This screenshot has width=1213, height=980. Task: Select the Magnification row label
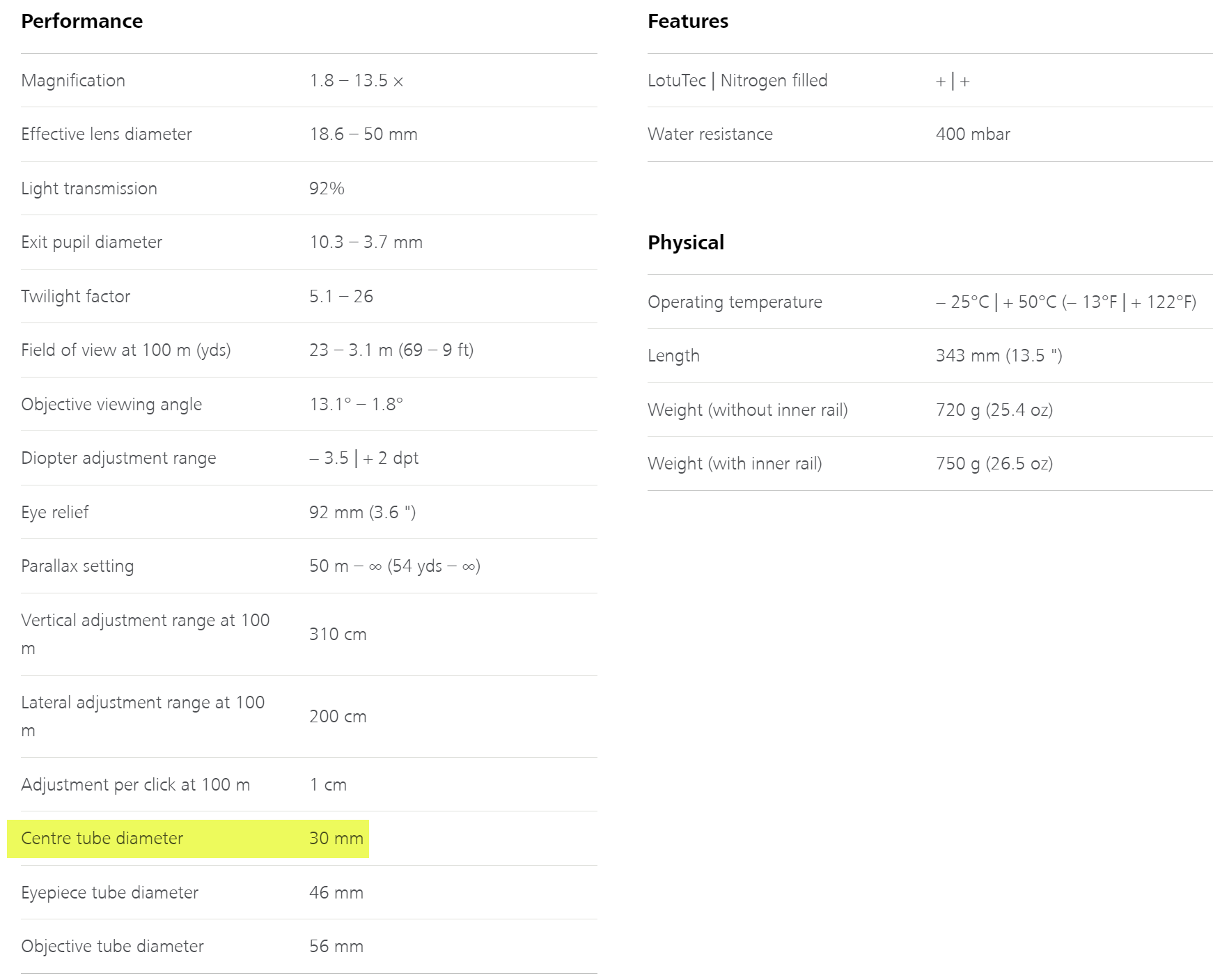click(x=73, y=81)
